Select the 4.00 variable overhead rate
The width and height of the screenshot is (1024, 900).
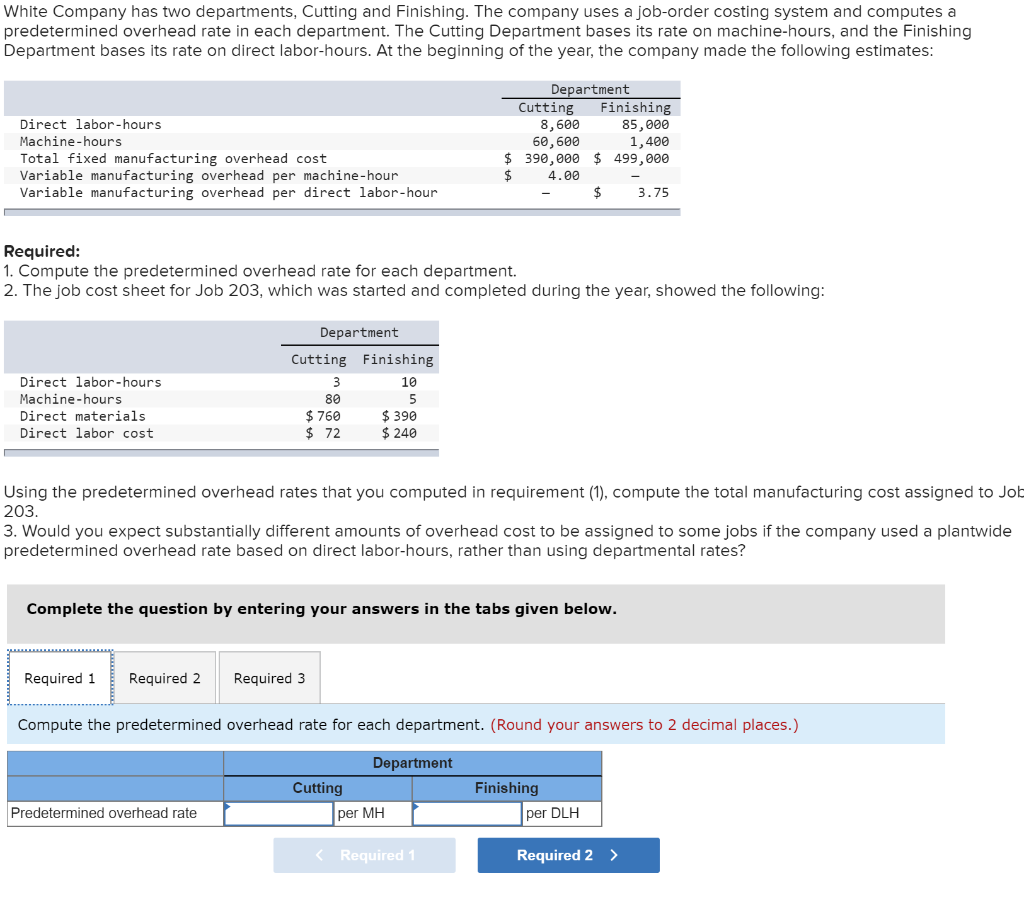tap(564, 175)
